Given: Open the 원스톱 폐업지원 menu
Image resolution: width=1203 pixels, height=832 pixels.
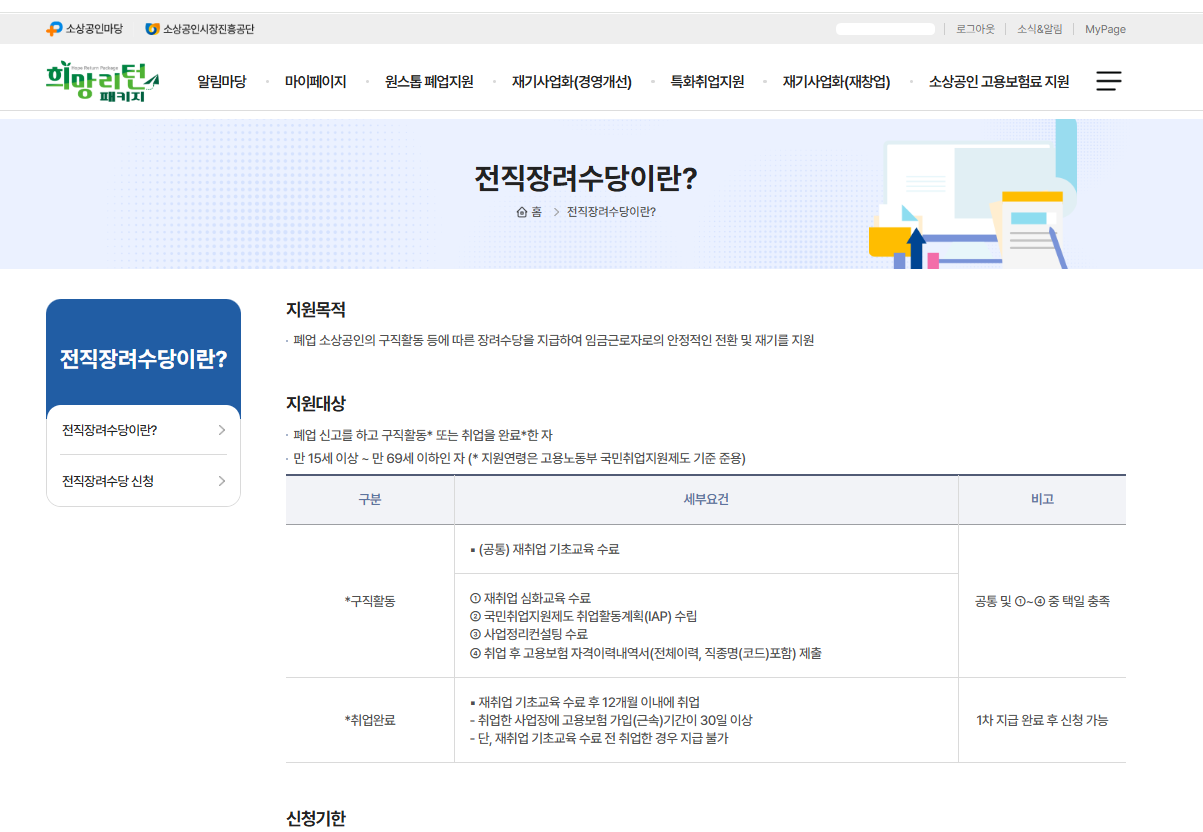Looking at the screenshot, I should [x=429, y=82].
